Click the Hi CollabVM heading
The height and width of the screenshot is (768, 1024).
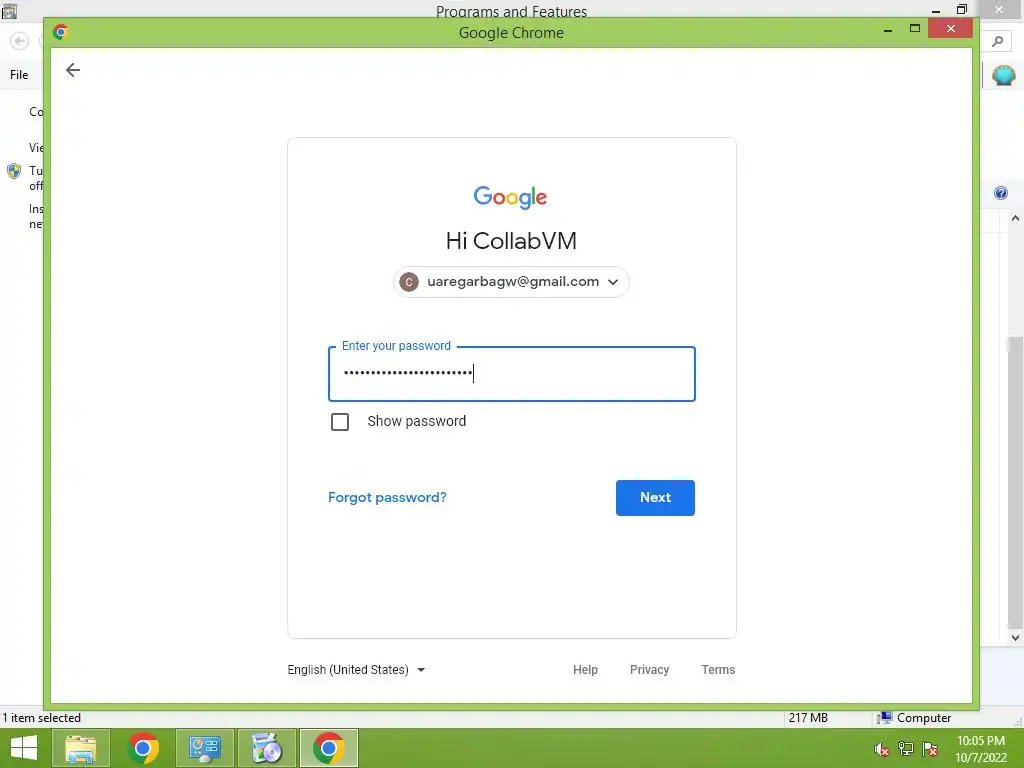click(x=511, y=241)
